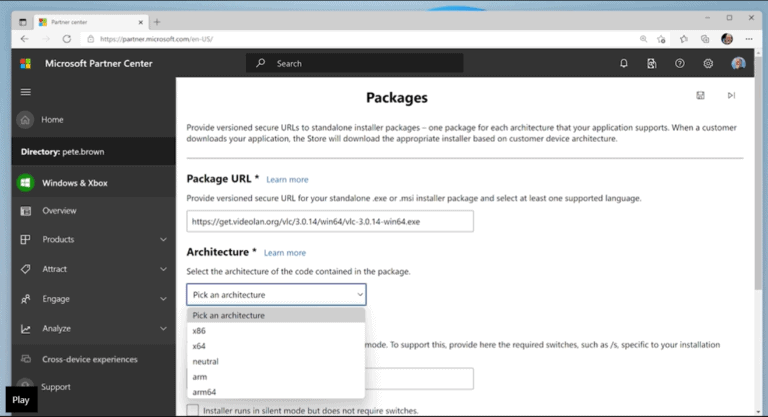Open the notifications bell icon
The height and width of the screenshot is (417, 768).
click(x=624, y=63)
